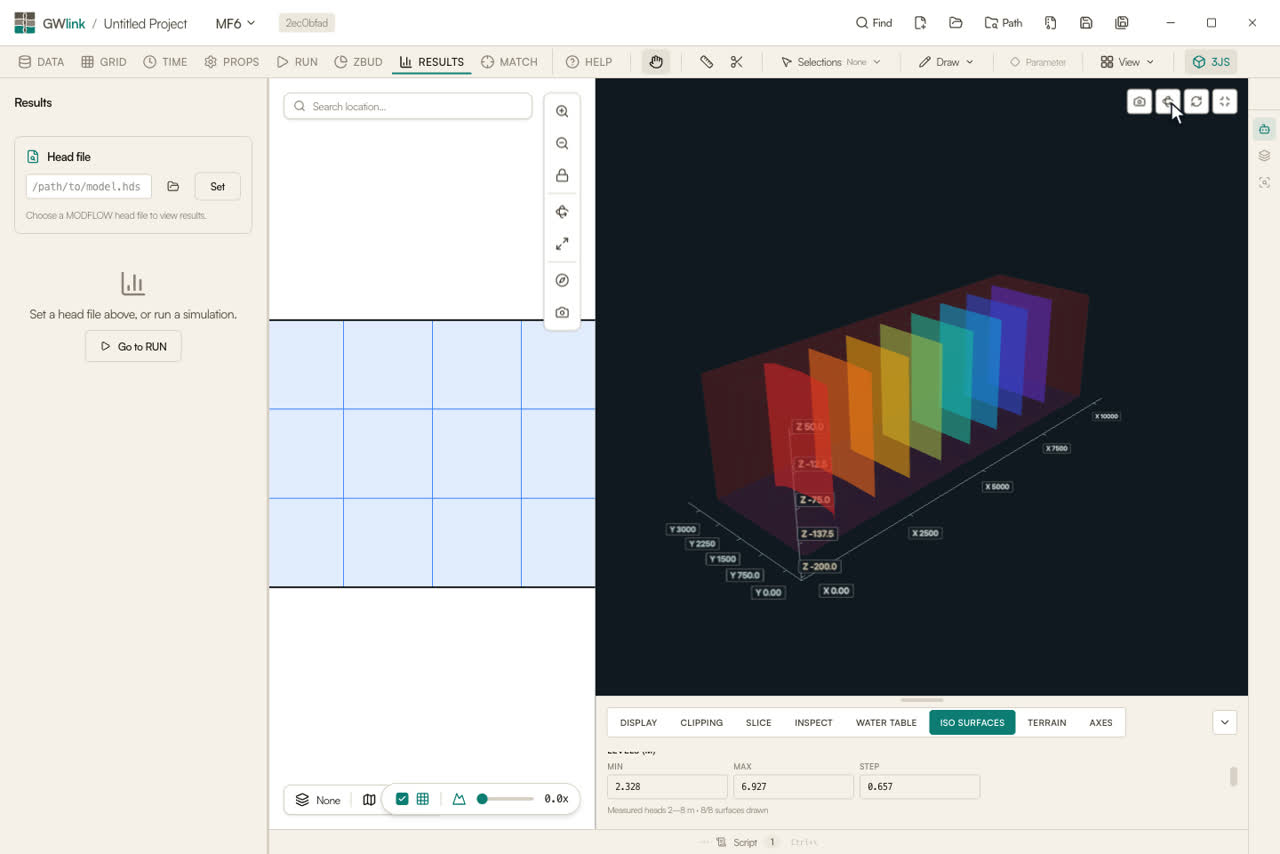
Task: Click the 2ec0bfad hash badge
Action: [307, 23]
